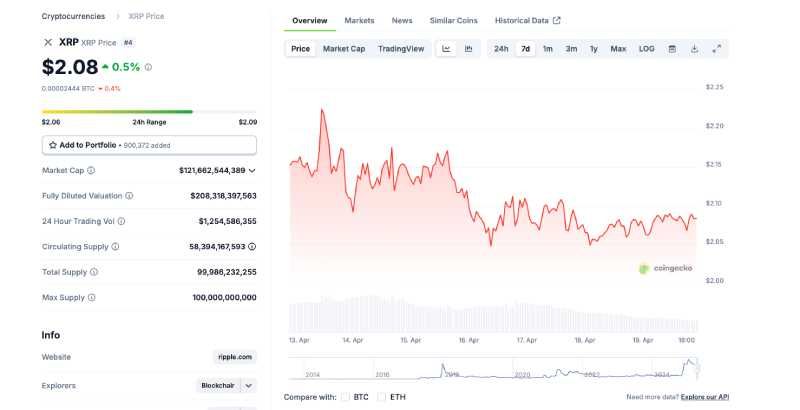Image resolution: width=800 pixels, height=410 pixels.
Task: Open Blockchair explorers dropdown arrow
Action: (248, 386)
